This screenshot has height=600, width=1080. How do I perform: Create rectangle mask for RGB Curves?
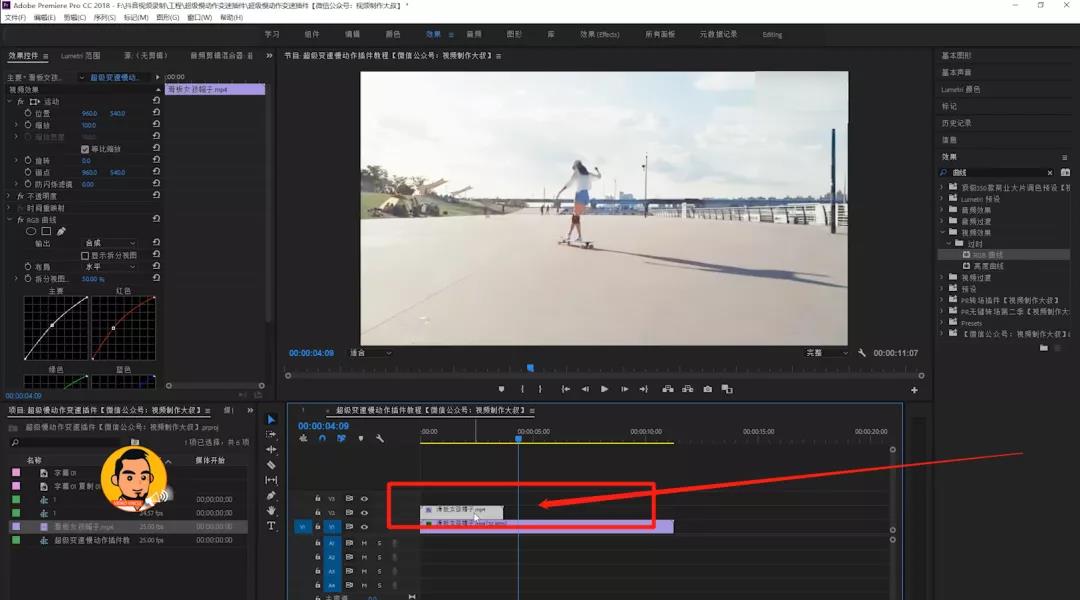[46, 231]
